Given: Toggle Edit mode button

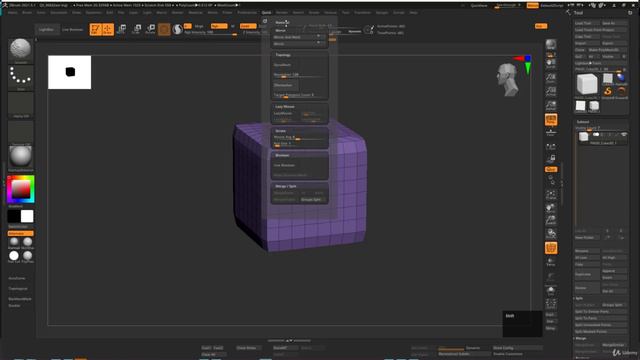Looking at the screenshot, I should 96,29.
